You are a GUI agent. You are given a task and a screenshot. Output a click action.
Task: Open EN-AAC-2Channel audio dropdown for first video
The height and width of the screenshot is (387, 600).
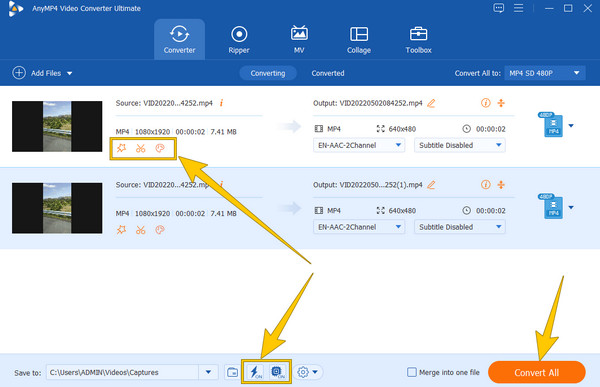(x=359, y=145)
